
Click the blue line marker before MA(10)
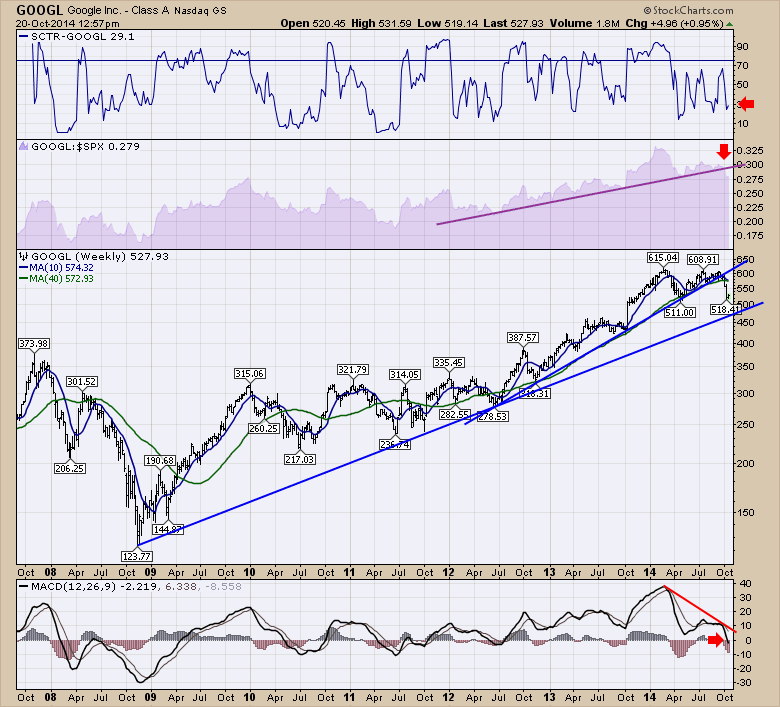coord(23,268)
